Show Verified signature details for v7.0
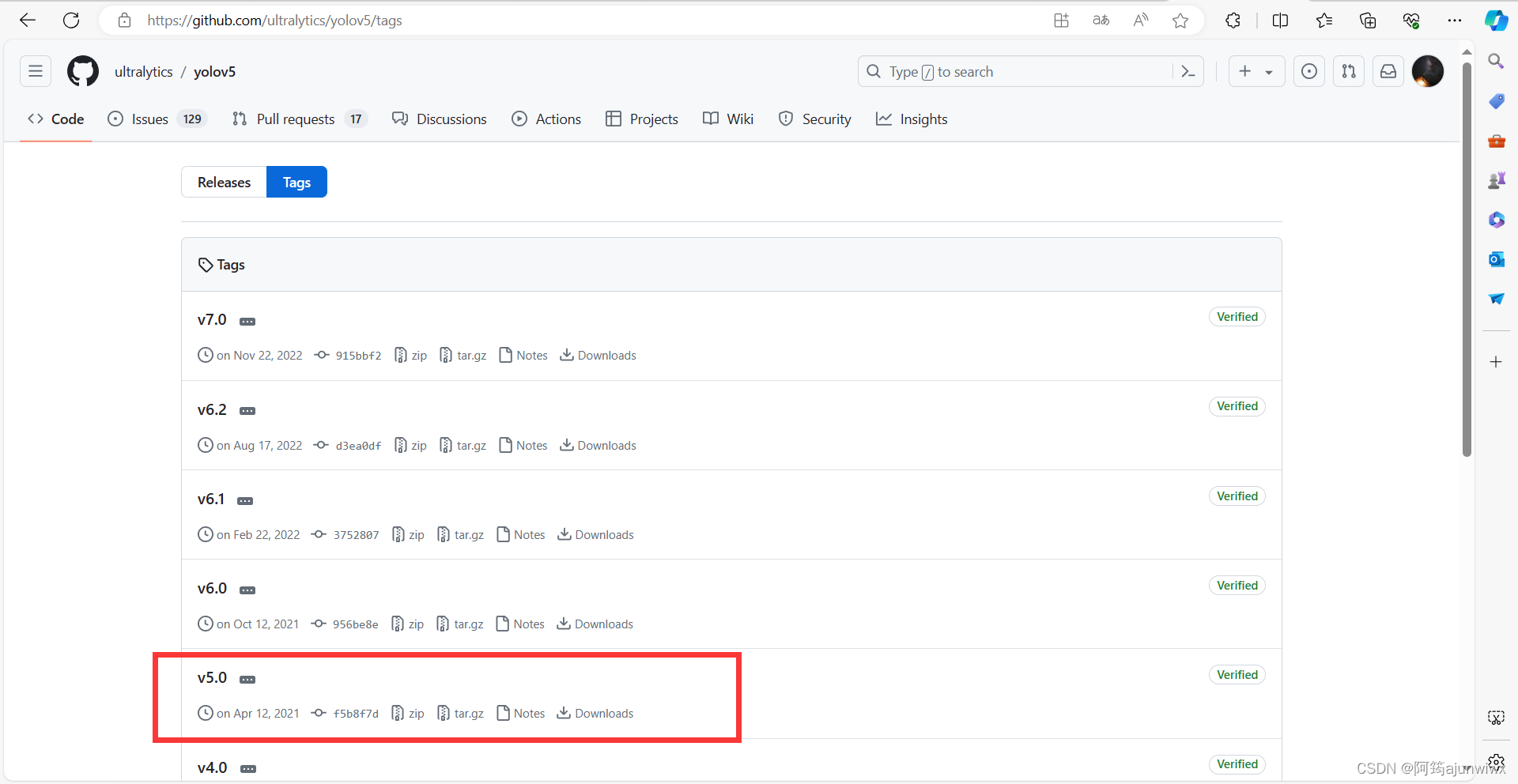The width and height of the screenshot is (1518, 784). [x=1237, y=317]
